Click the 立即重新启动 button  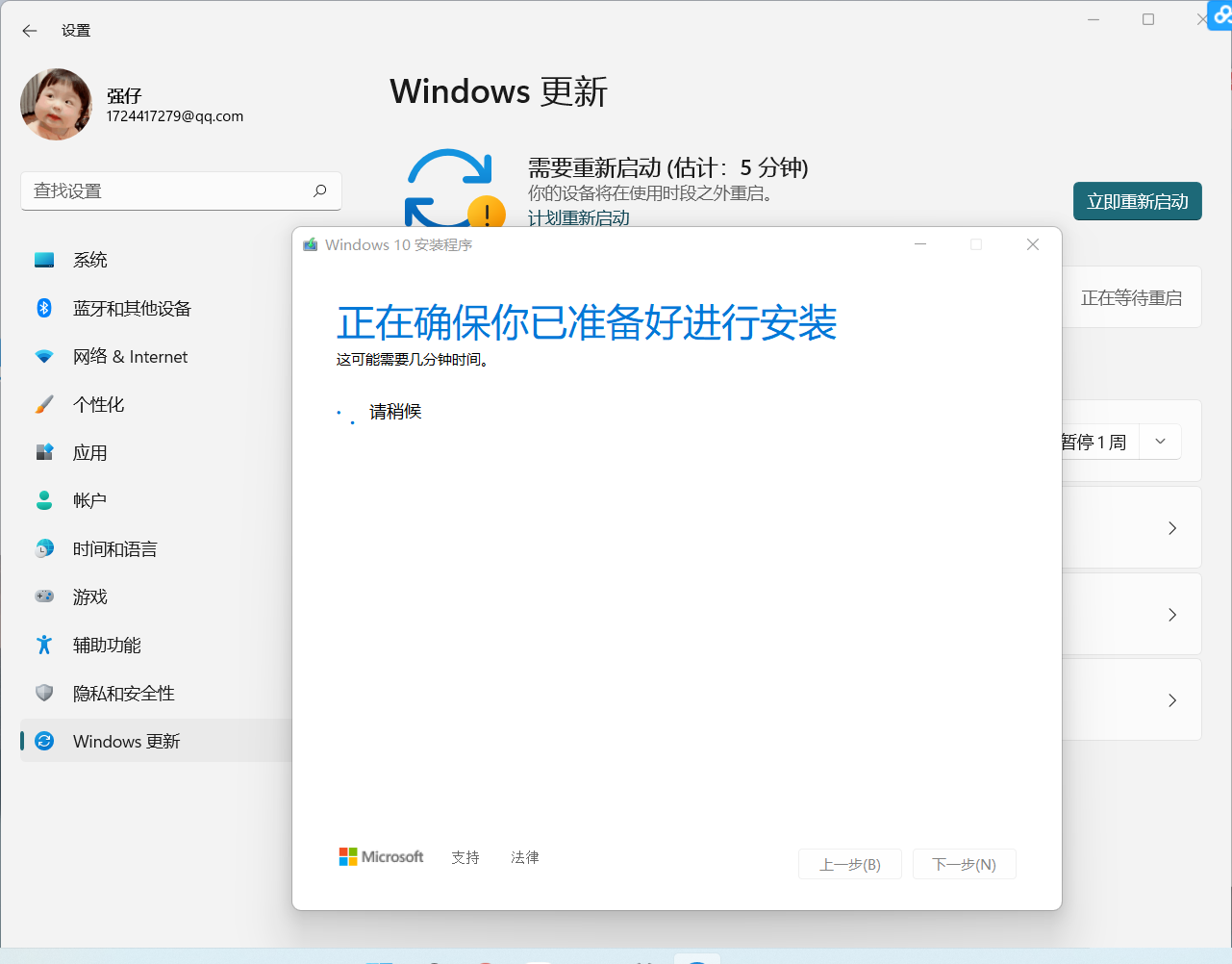[x=1137, y=201]
